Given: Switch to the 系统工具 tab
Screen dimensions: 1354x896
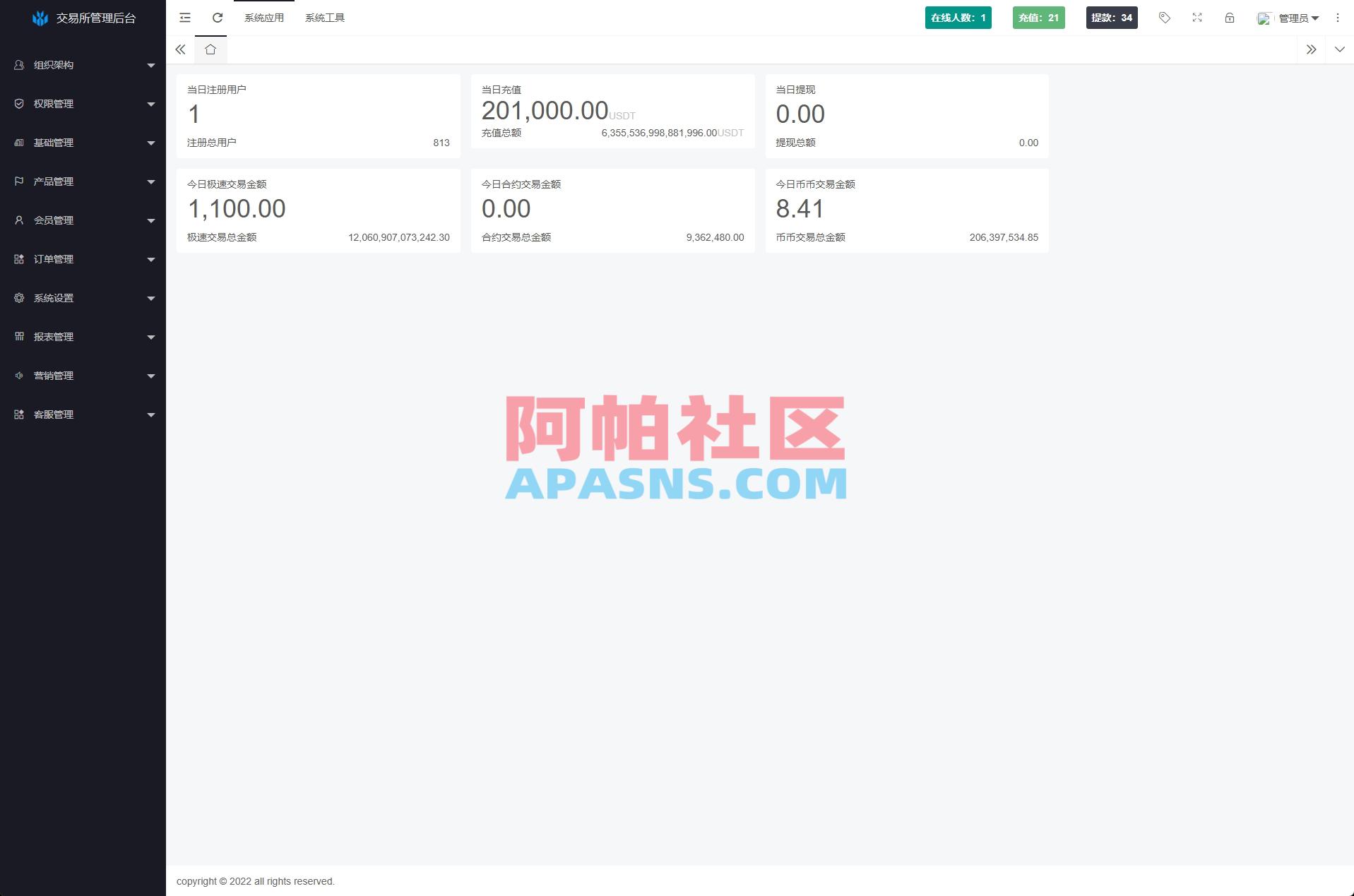Looking at the screenshot, I should tap(326, 18).
